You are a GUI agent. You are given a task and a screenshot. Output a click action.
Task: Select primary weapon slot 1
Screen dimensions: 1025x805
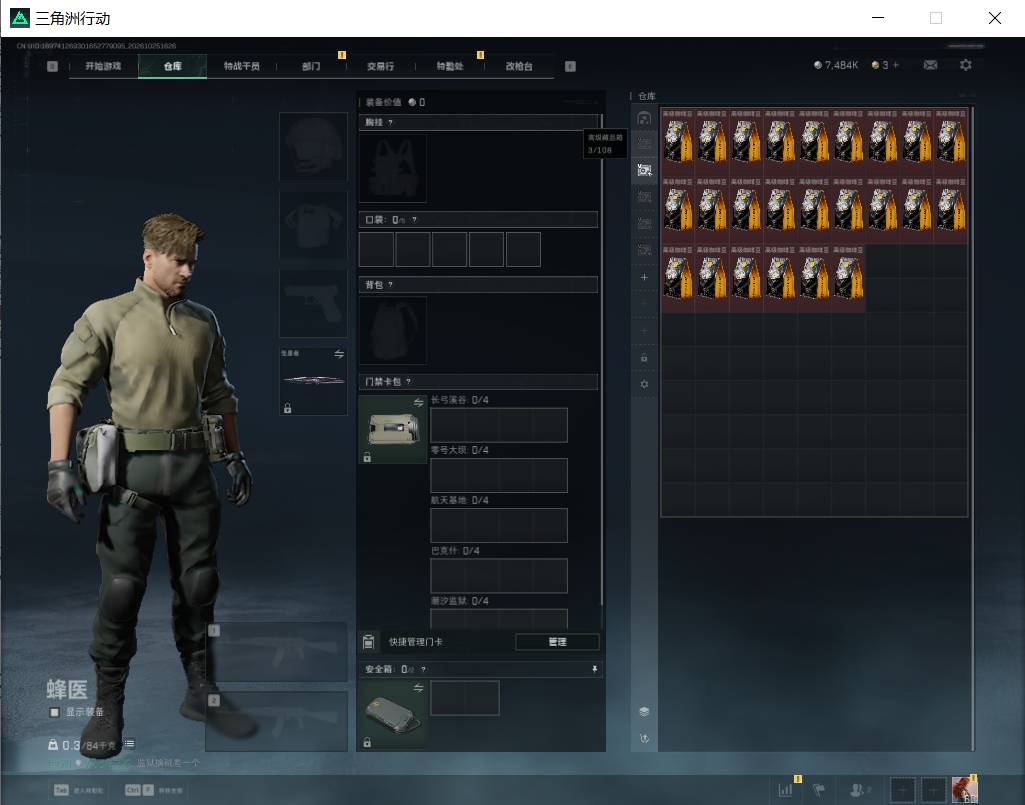click(x=277, y=652)
